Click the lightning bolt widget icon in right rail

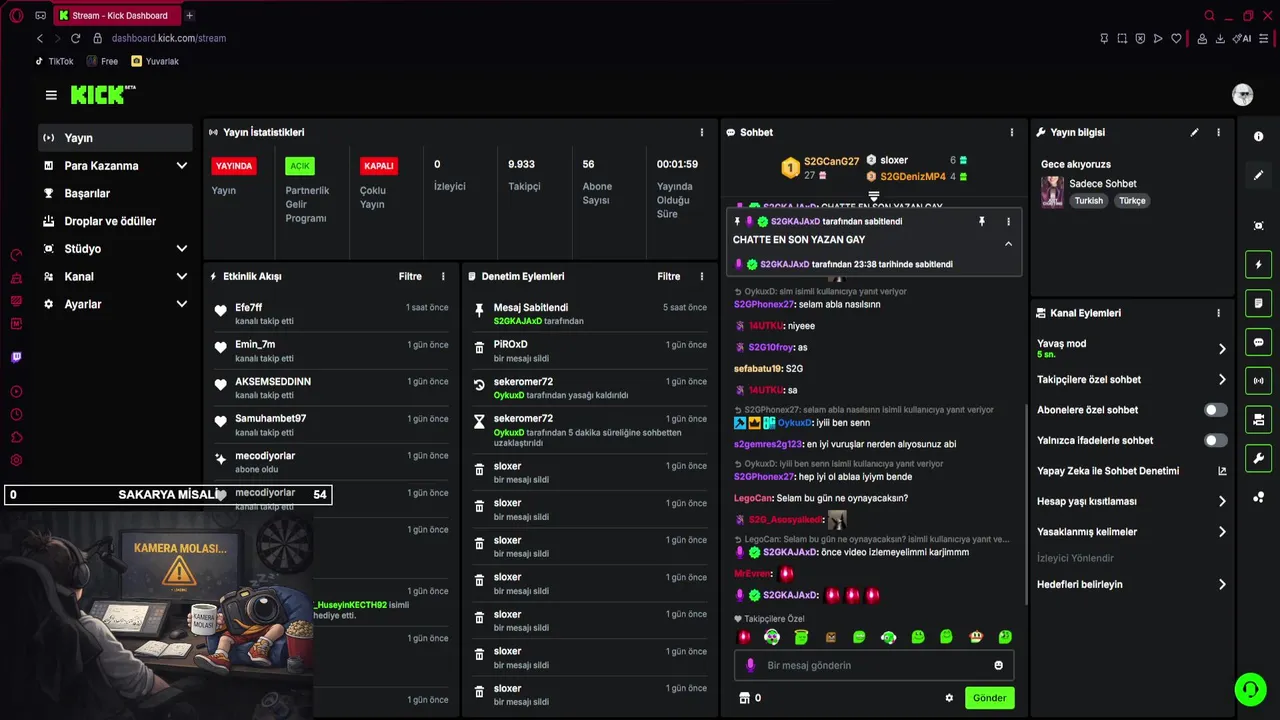[x=1258, y=265]
